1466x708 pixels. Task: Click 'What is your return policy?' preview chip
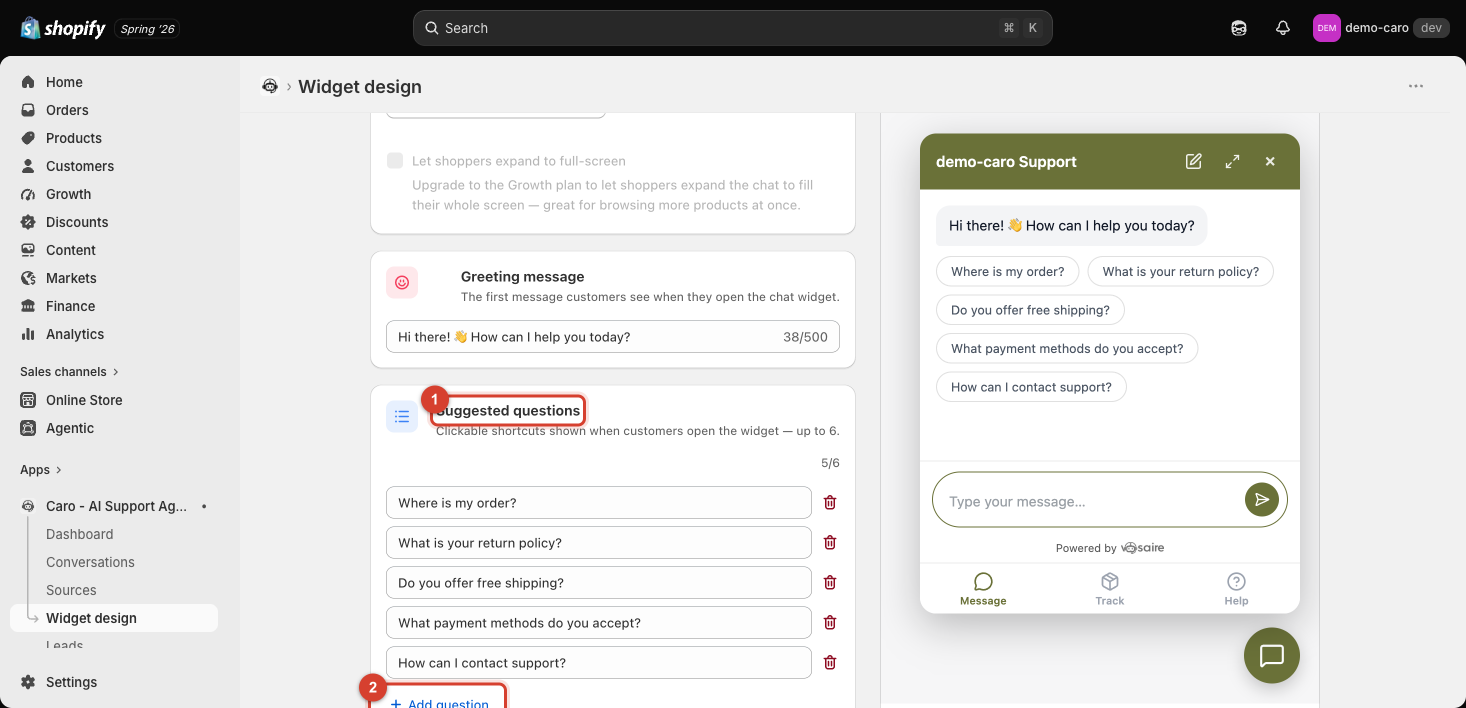1181,272
